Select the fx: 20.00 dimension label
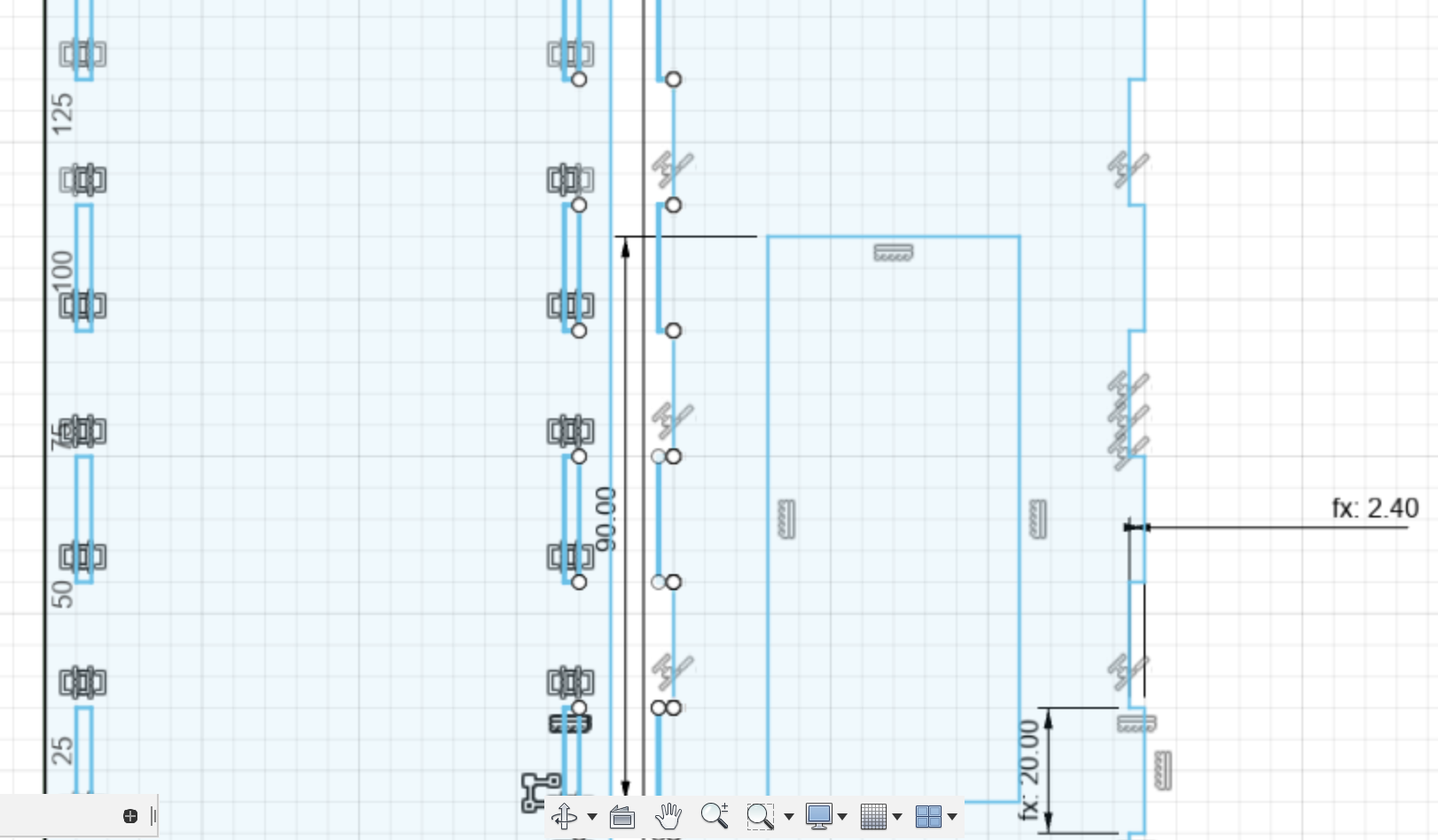 pos(1028,769)
